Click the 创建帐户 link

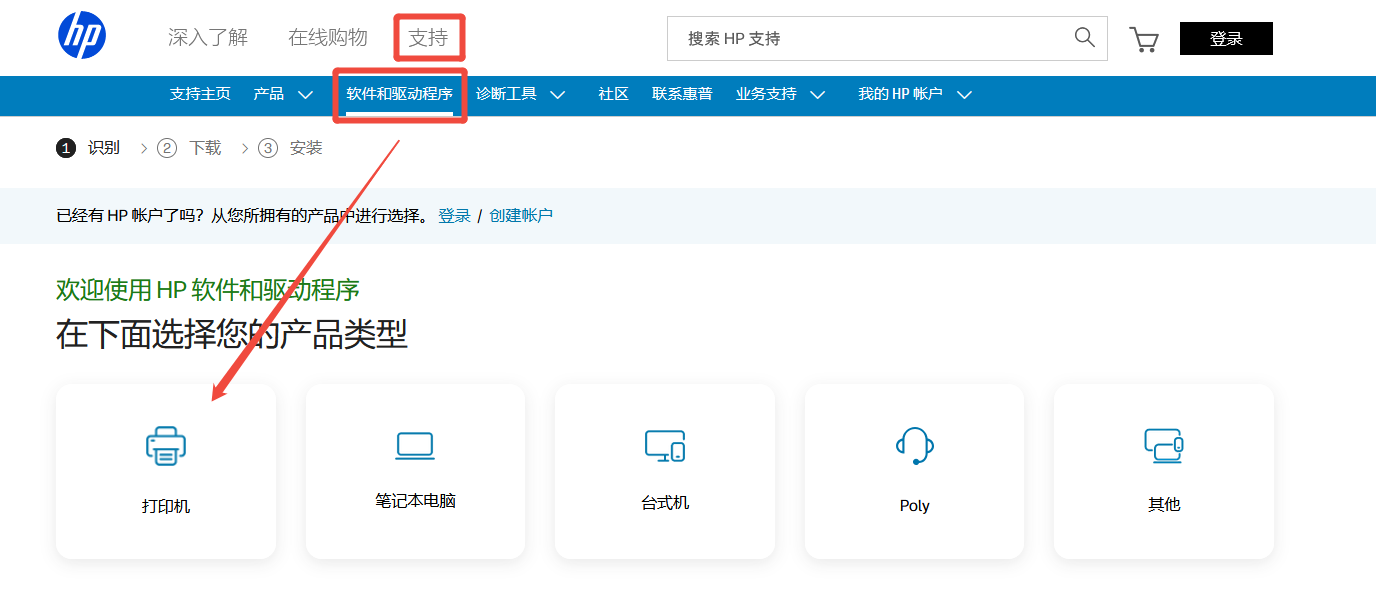coord(521,215)
